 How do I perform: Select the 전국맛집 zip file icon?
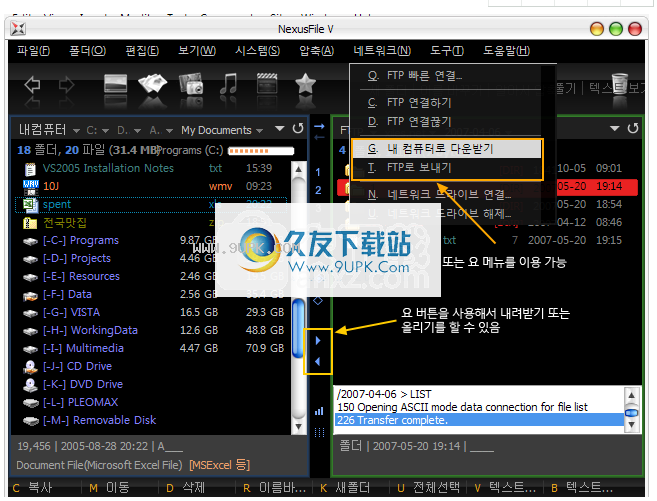coord(30,223)
